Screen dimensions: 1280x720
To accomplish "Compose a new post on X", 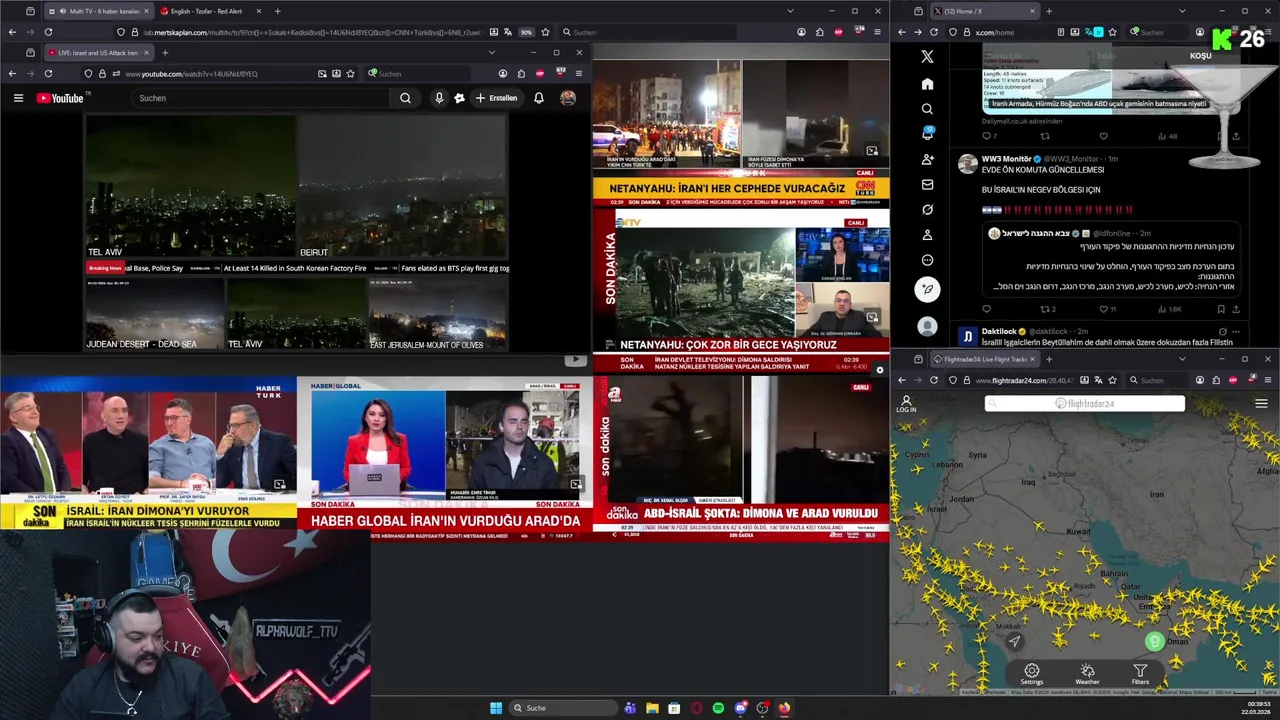I will point(927,289).
